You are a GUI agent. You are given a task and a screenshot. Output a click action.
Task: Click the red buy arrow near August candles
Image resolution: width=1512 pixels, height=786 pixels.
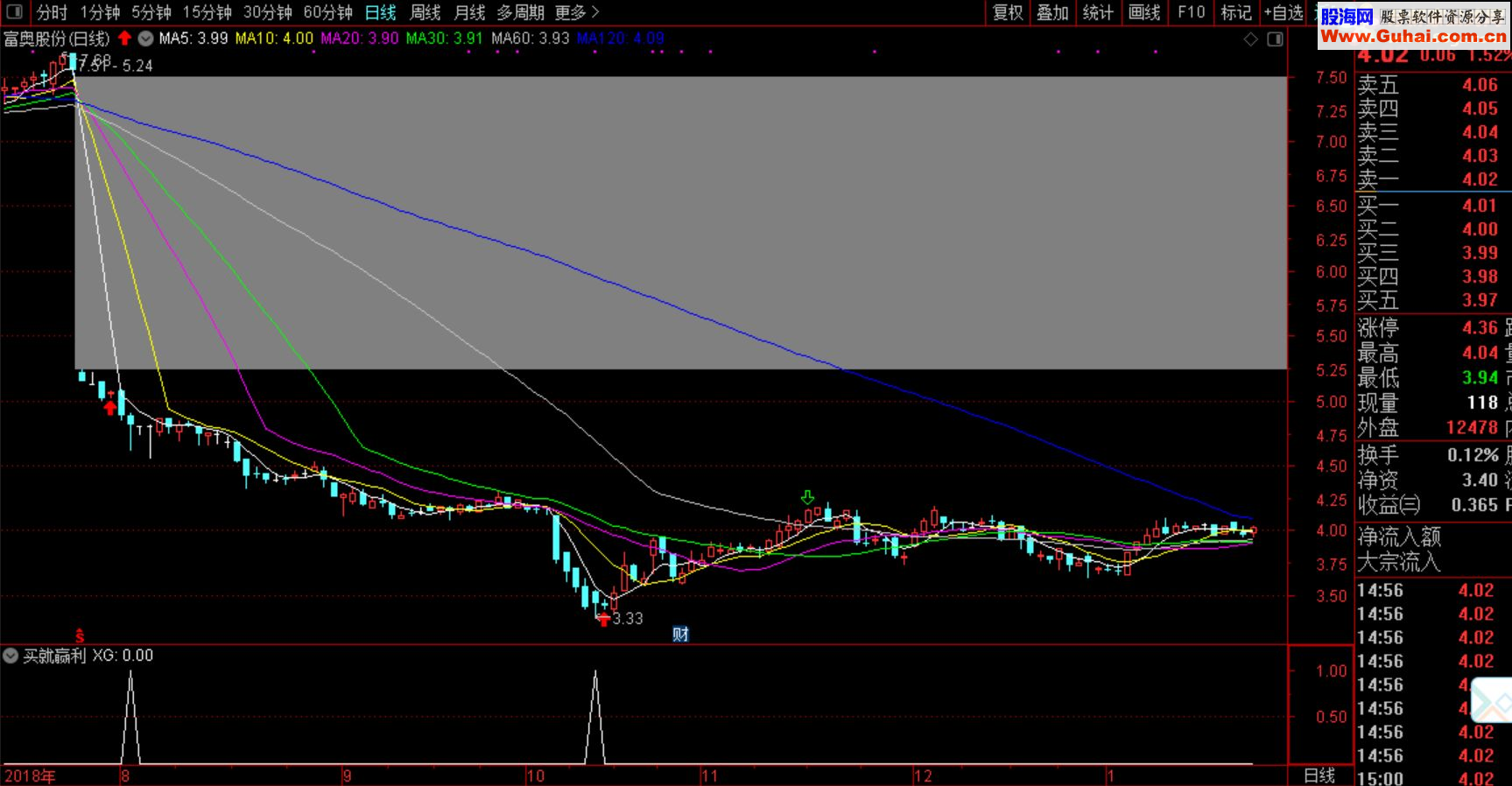click(109, 407)
